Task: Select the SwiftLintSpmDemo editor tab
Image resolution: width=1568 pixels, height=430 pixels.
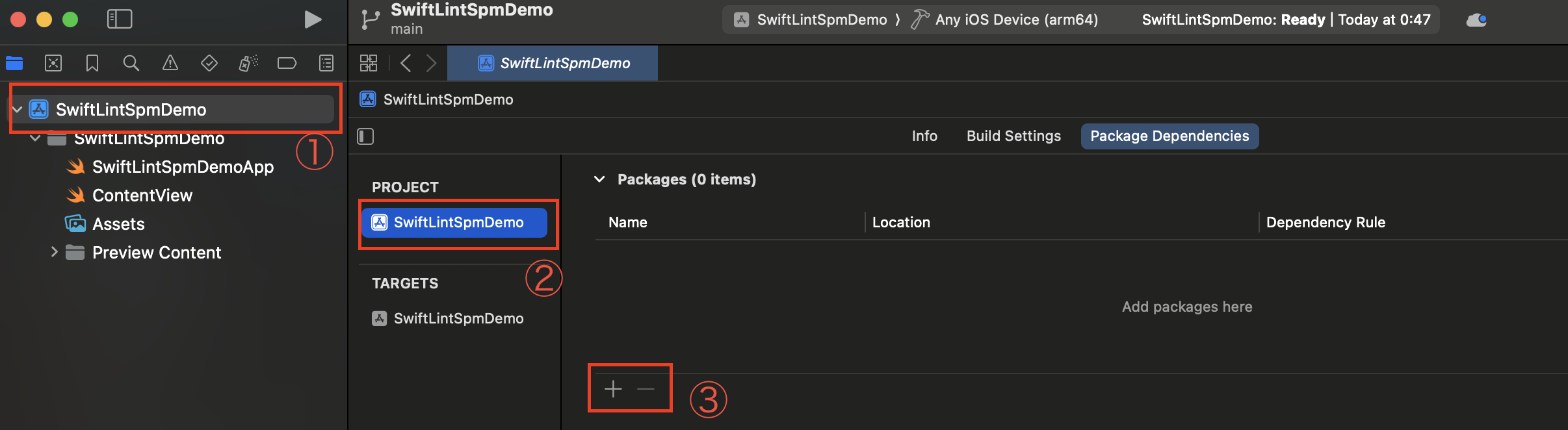Action: [x=553, y=63]
